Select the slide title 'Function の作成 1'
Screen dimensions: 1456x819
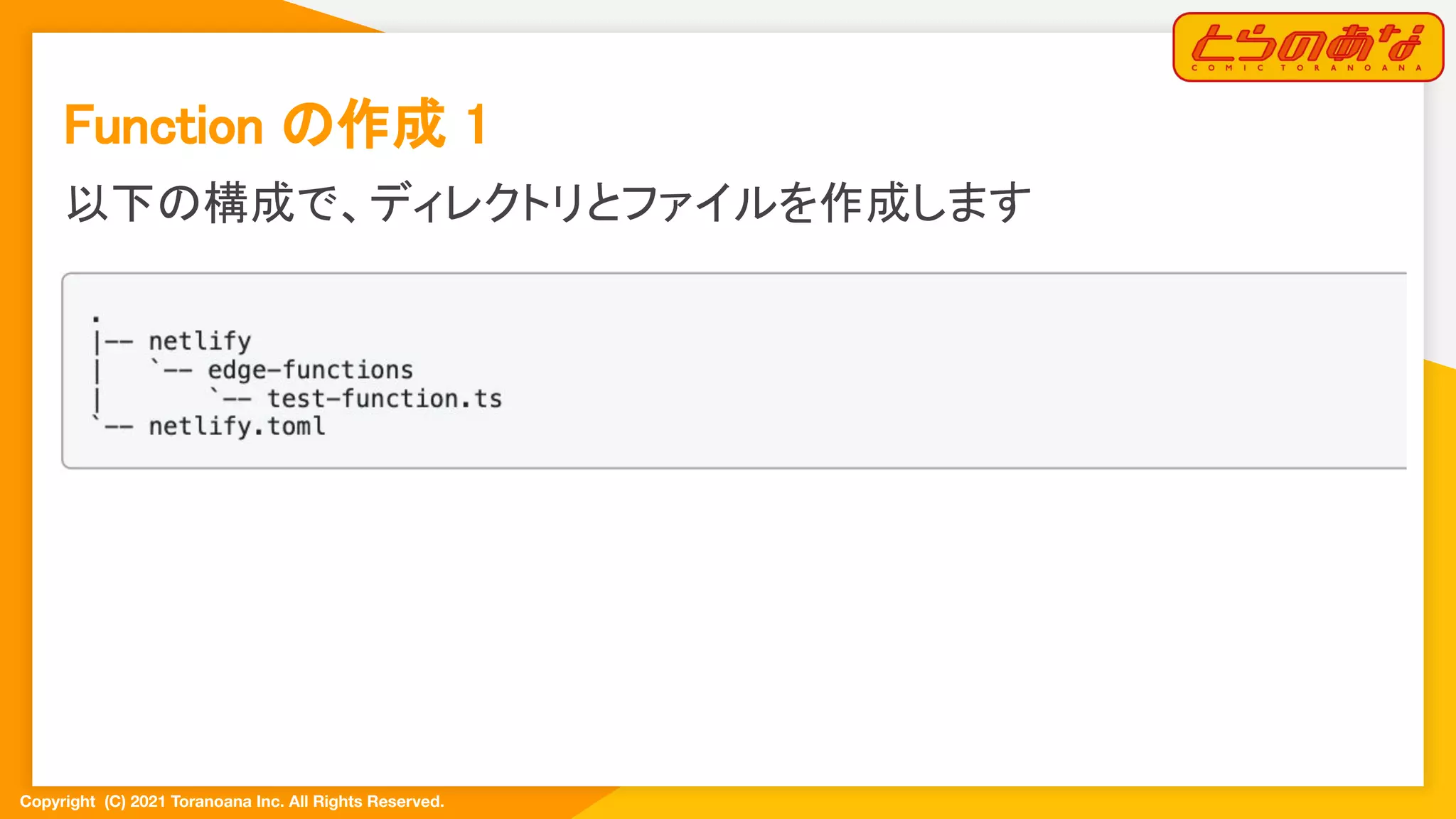275,125
